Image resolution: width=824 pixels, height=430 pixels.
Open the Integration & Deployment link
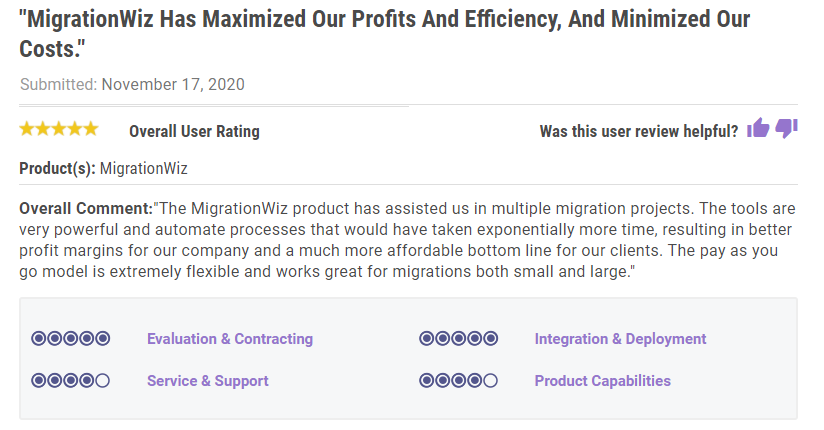pos(620,339)
